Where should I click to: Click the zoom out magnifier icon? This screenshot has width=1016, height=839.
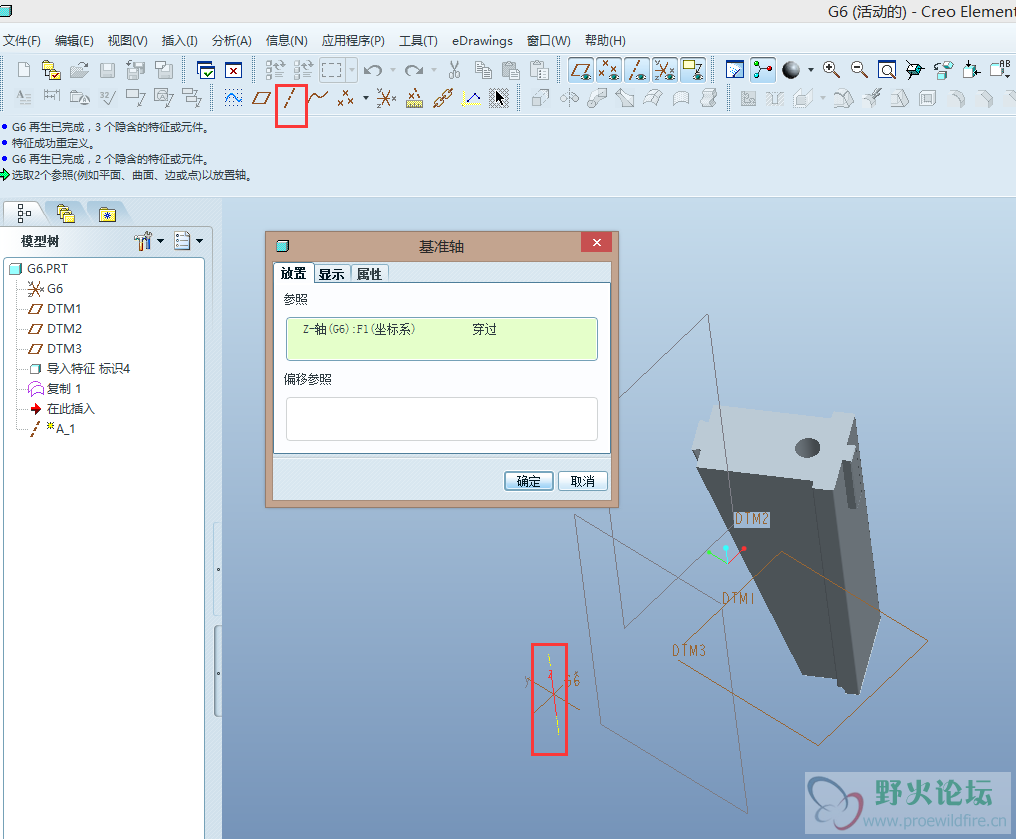(x=859, y=70)
